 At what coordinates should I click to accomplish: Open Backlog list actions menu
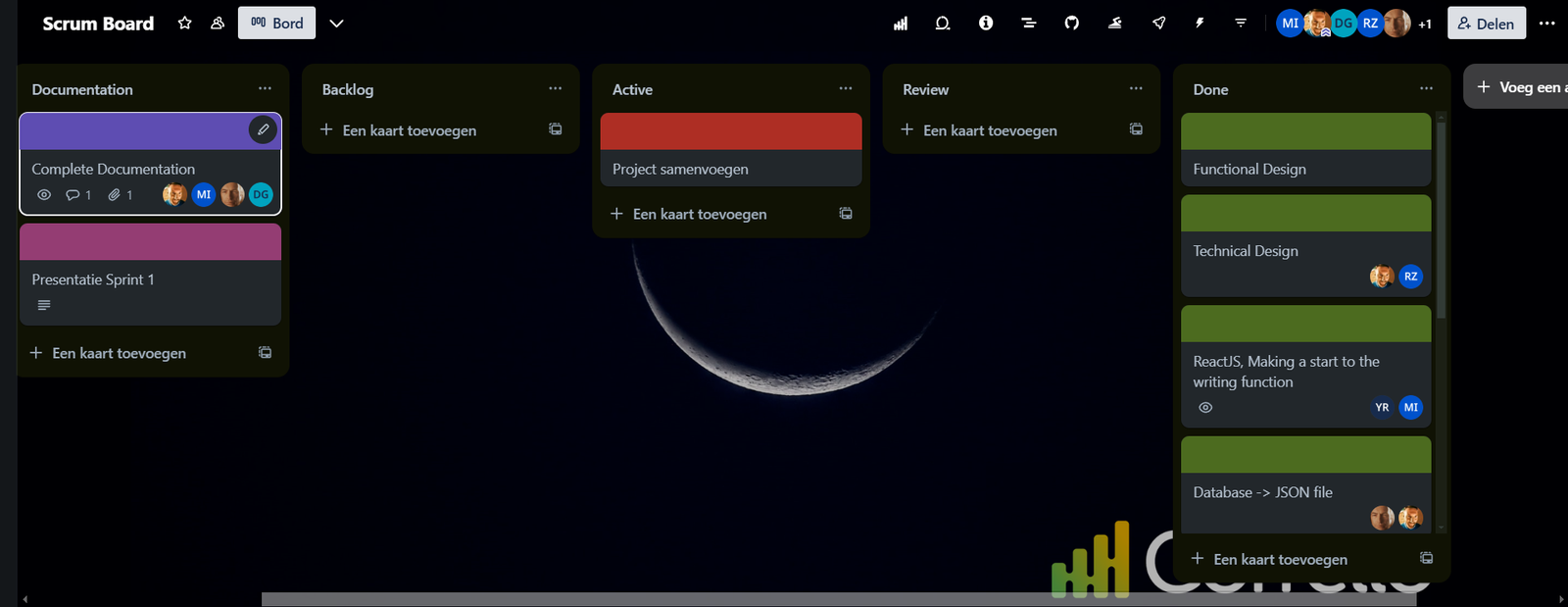point(556,88)
